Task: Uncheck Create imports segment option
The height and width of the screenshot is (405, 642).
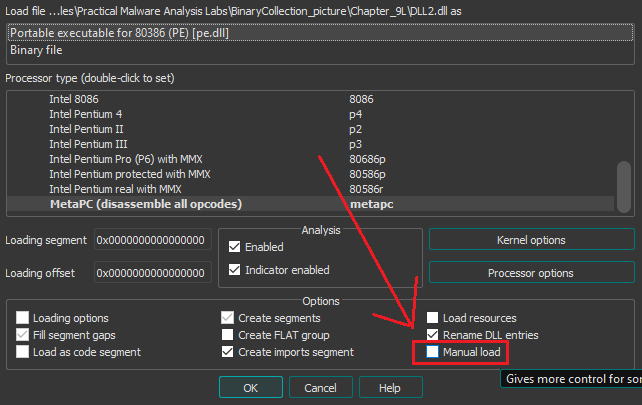Action: tap(228, 352)
